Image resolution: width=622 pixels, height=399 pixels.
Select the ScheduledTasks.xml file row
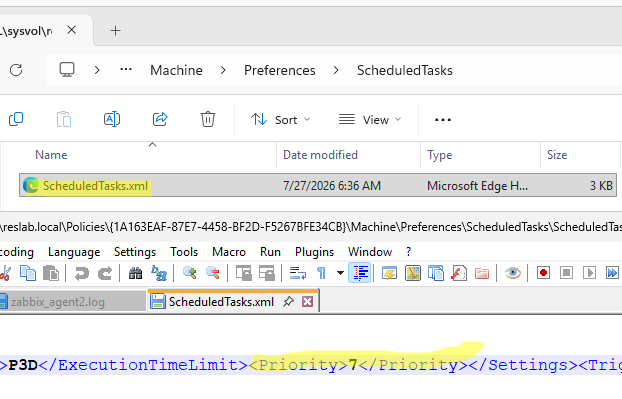(318, 185)
